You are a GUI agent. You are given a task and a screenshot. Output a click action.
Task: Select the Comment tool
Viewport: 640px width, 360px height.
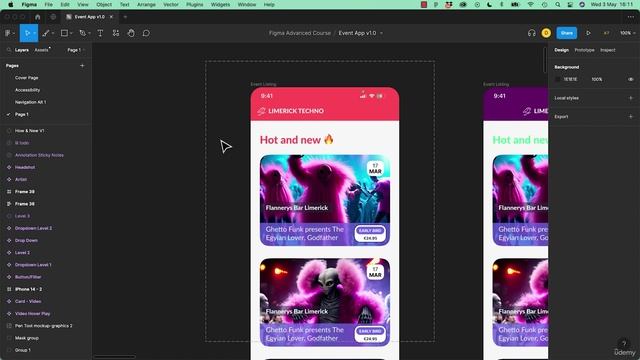pos(146,33)
